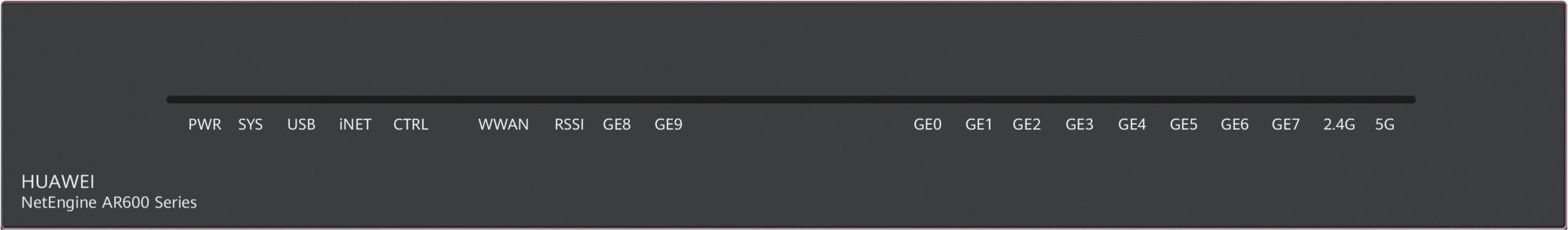Select the GE6 port label

[1235, 124]
